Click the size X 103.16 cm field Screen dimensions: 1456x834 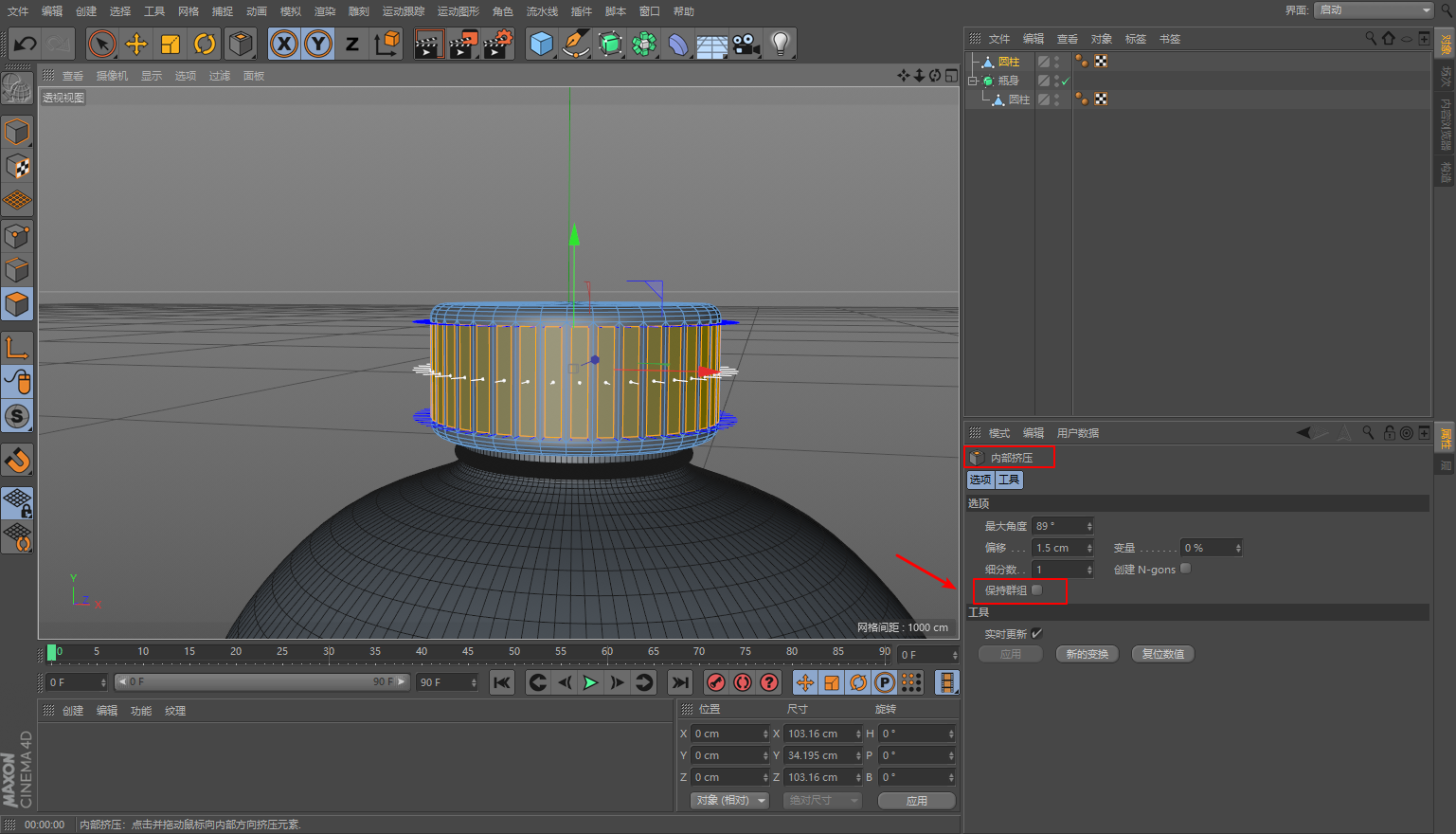822,734
